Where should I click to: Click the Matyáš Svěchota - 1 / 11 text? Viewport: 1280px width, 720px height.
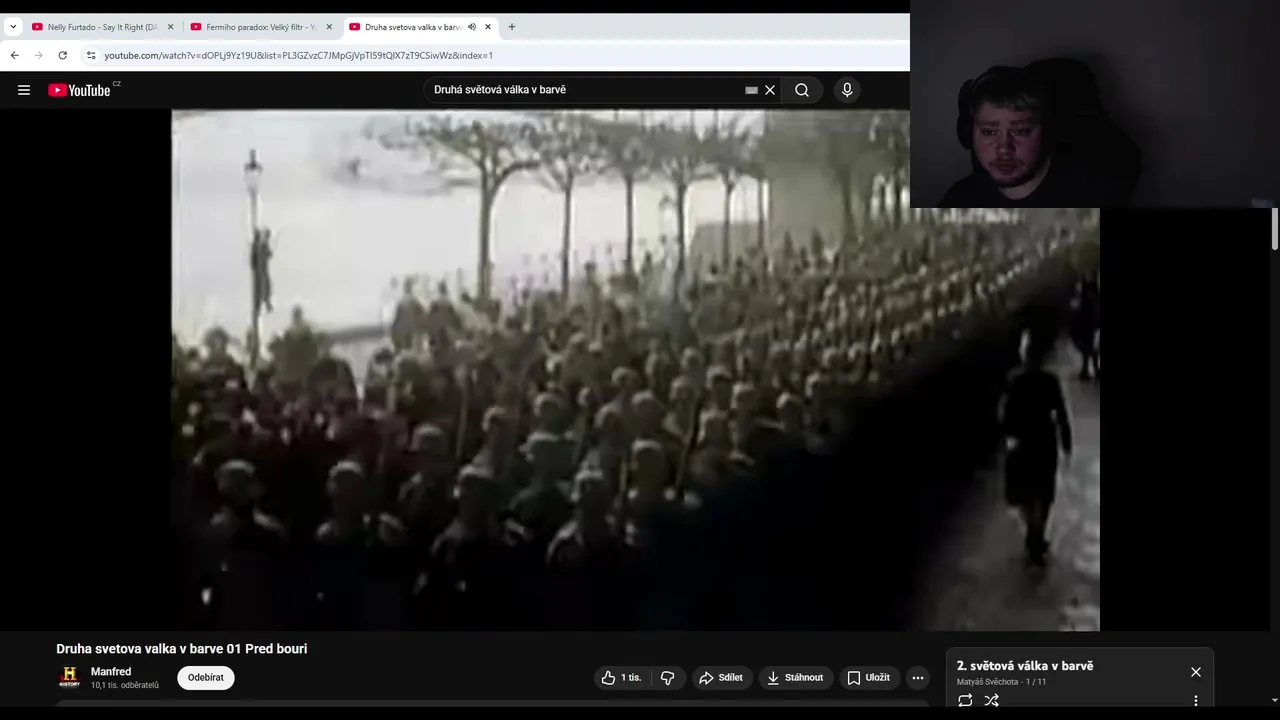click(1001, 682)
